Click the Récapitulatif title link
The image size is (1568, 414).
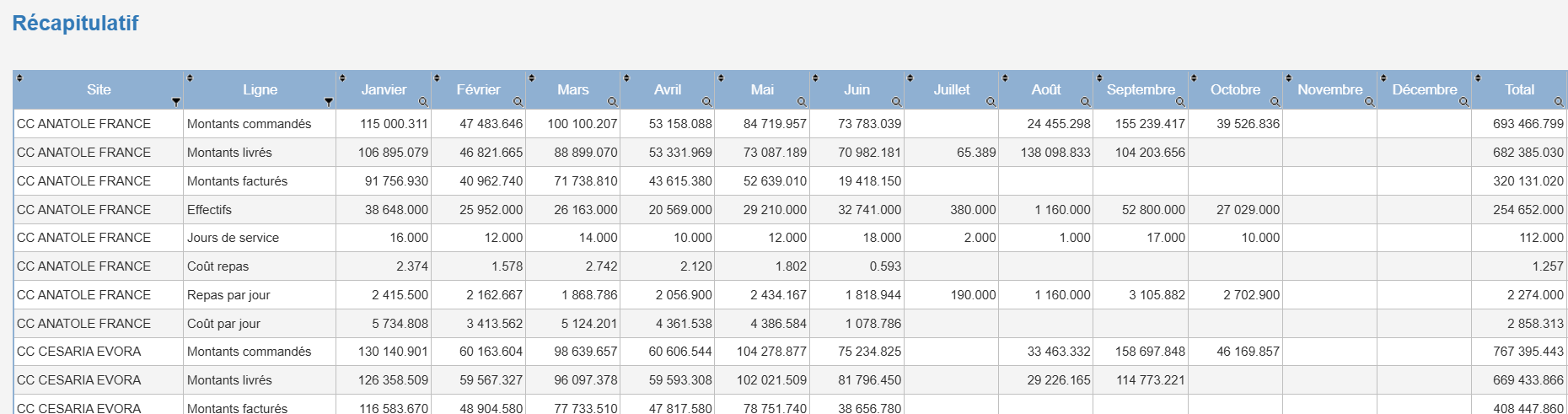click(75, 23)
